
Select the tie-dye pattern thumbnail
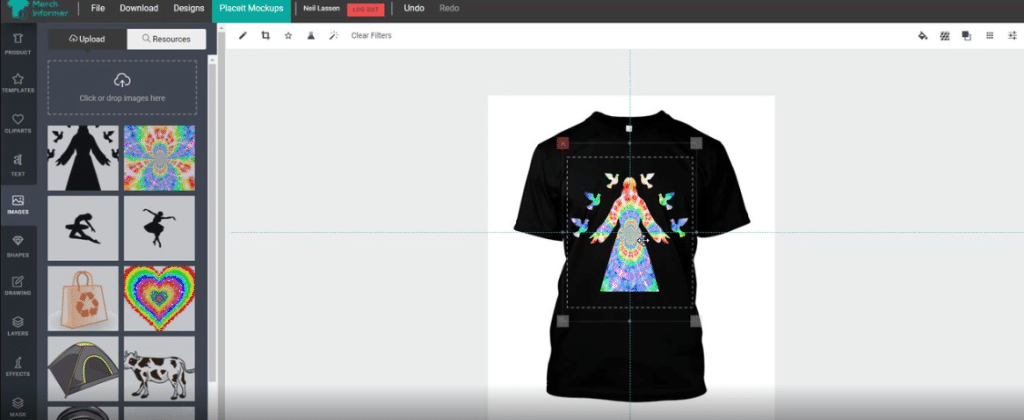click(159, 158)
